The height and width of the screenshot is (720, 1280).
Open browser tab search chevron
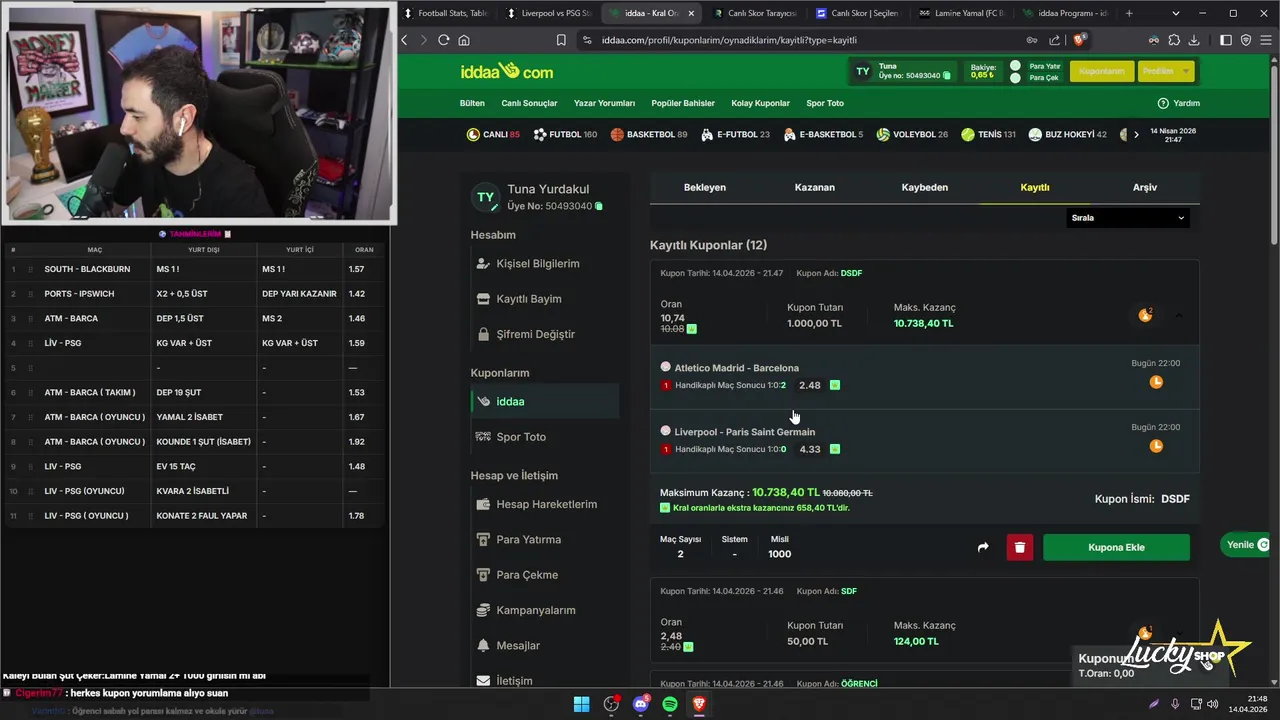(1176, 13)
